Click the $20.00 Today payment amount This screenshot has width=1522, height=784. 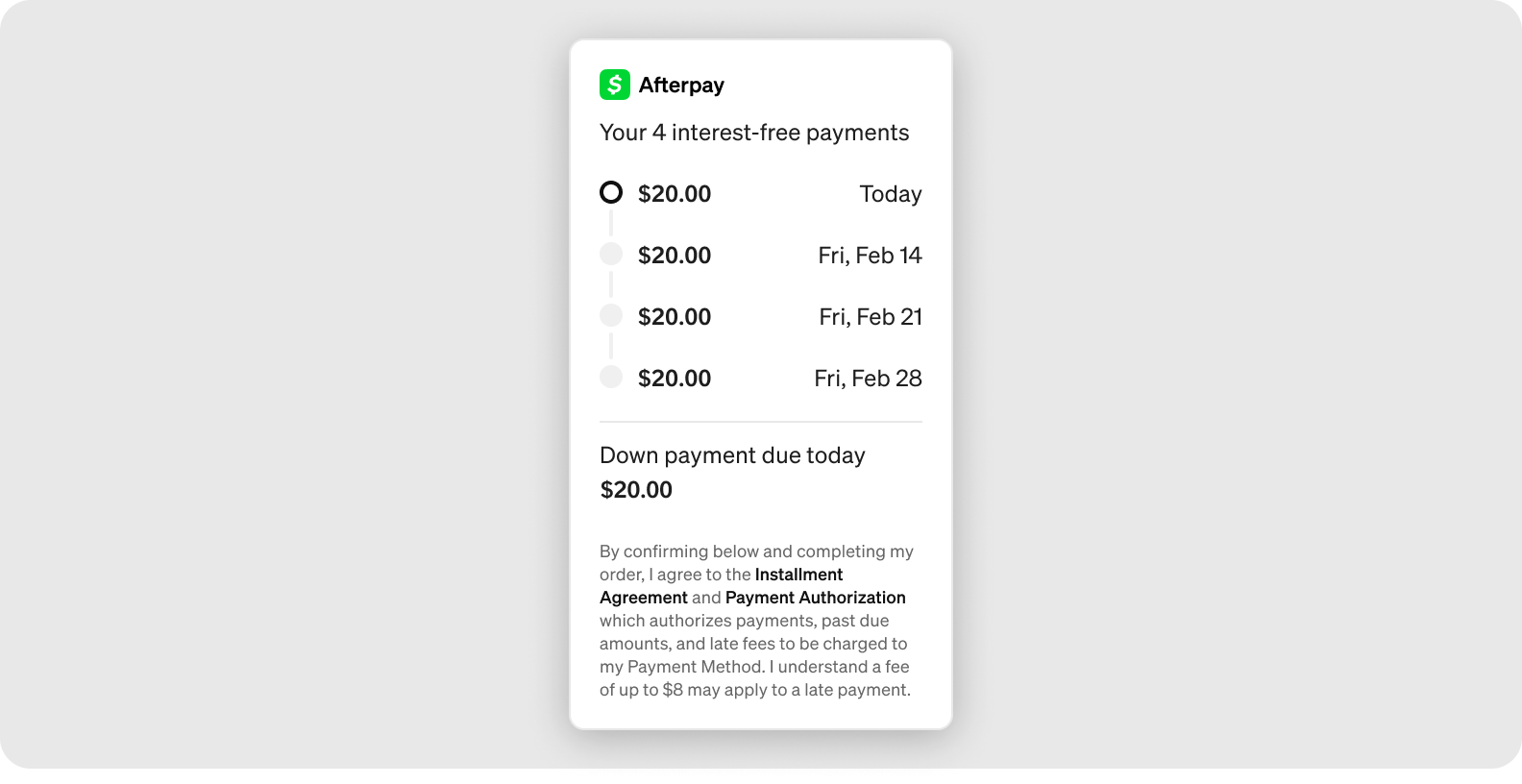pos(674,193)
